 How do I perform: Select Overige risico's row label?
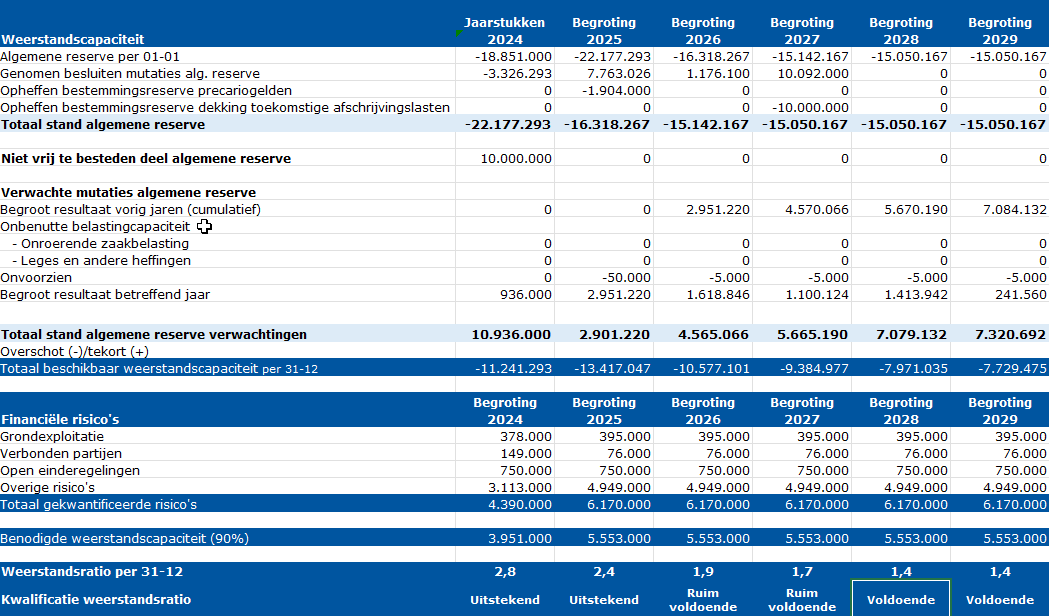click(x=47, y=488)
